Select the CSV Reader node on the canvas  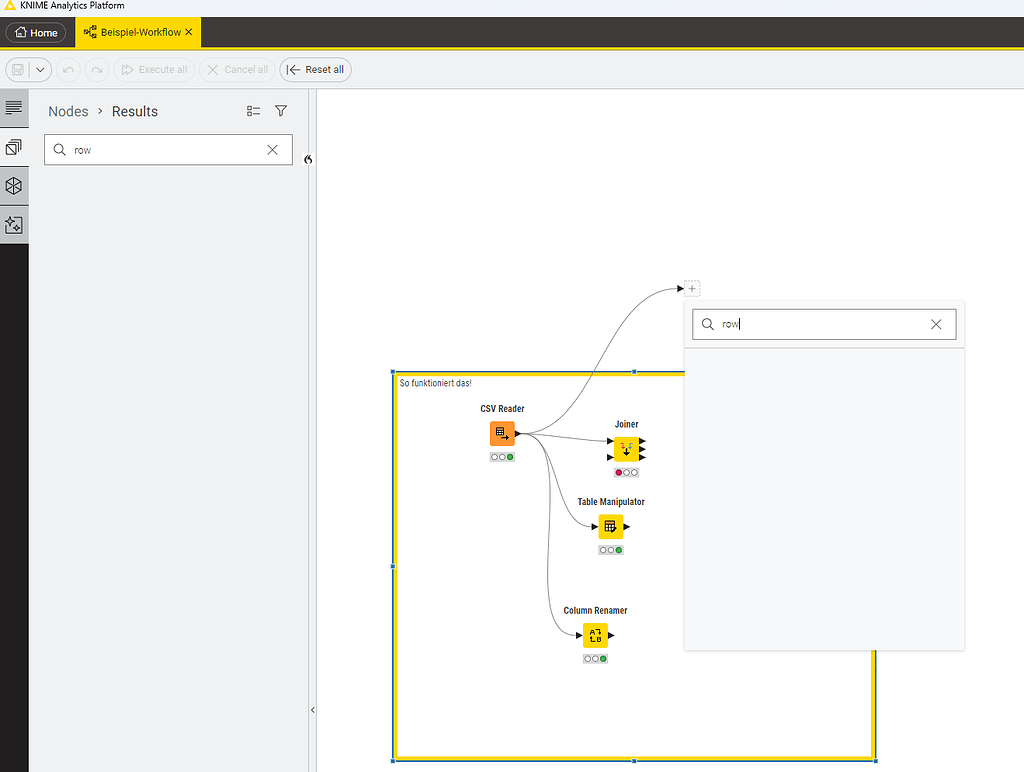(501, 432)
